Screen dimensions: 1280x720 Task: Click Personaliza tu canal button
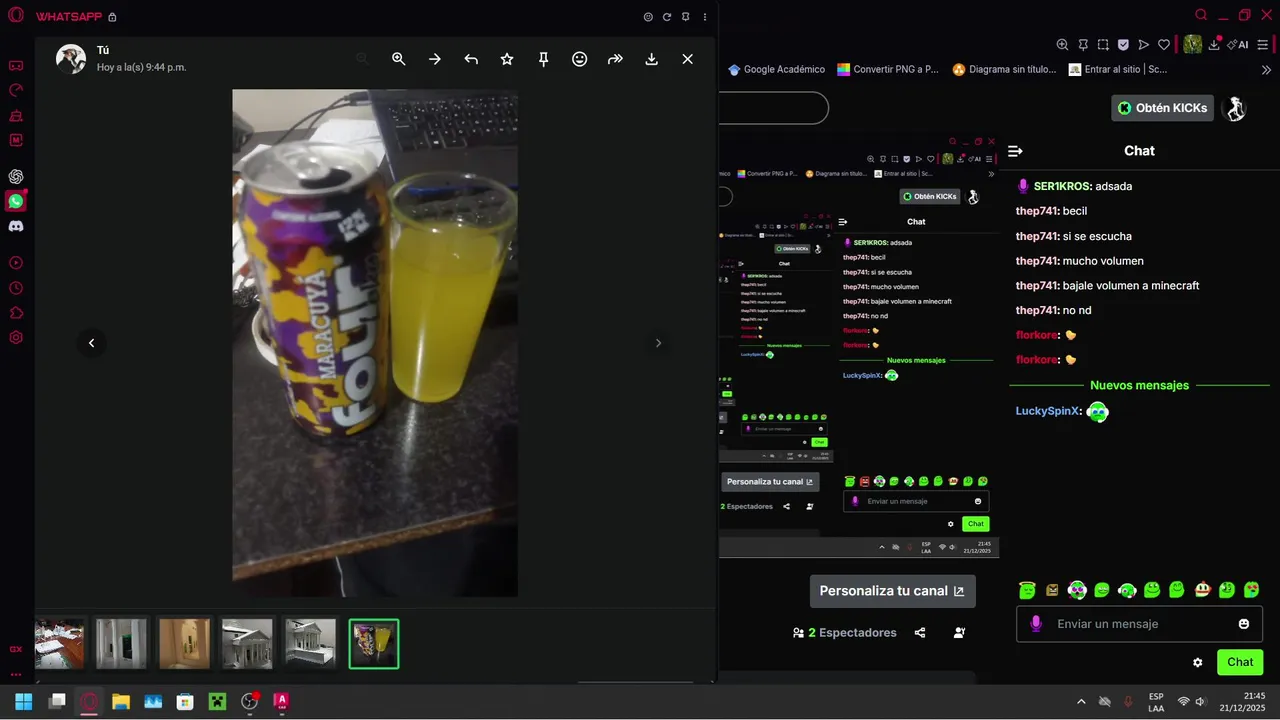892,591
